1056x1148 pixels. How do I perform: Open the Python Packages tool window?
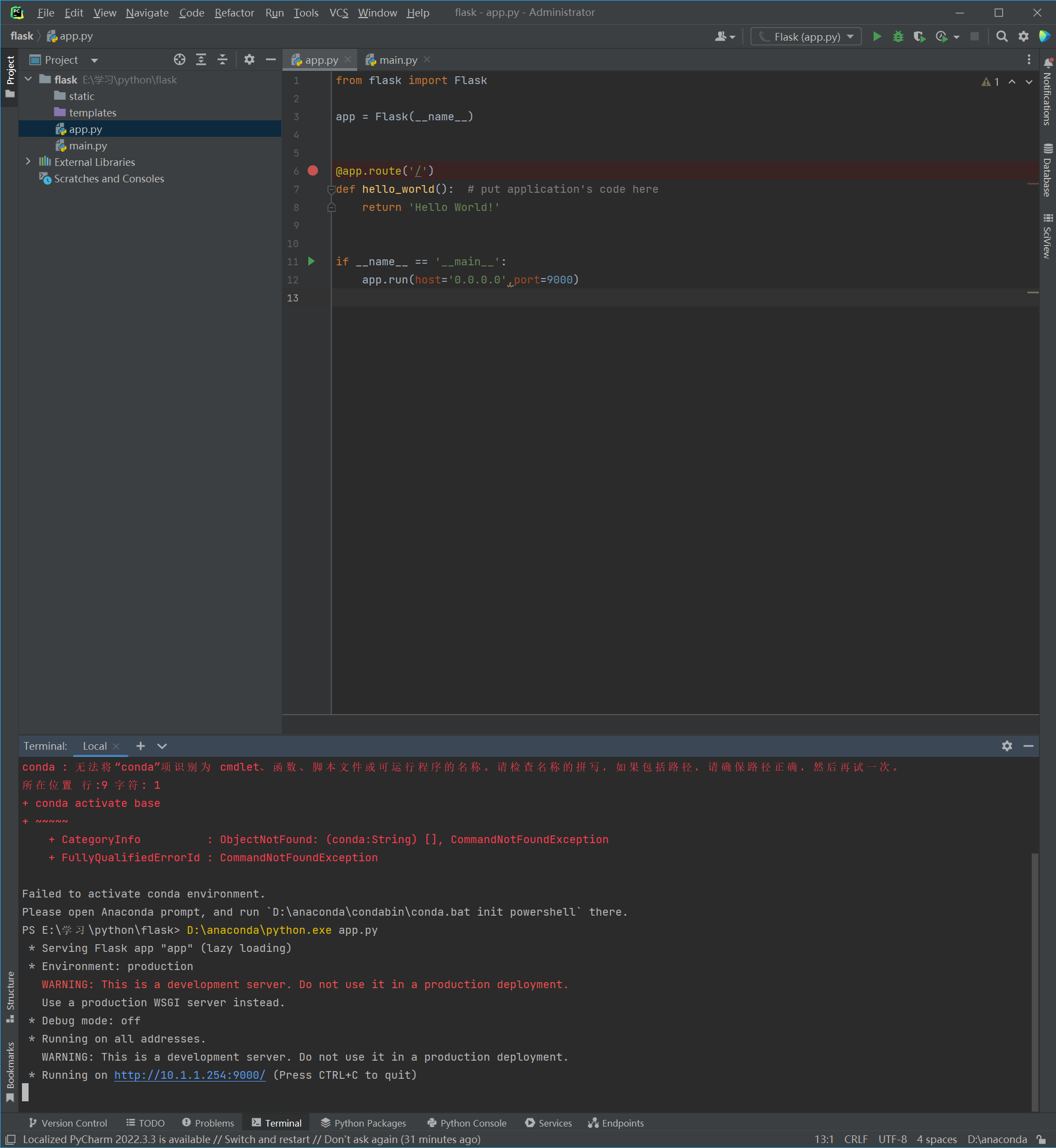(x=363, y=1123)
